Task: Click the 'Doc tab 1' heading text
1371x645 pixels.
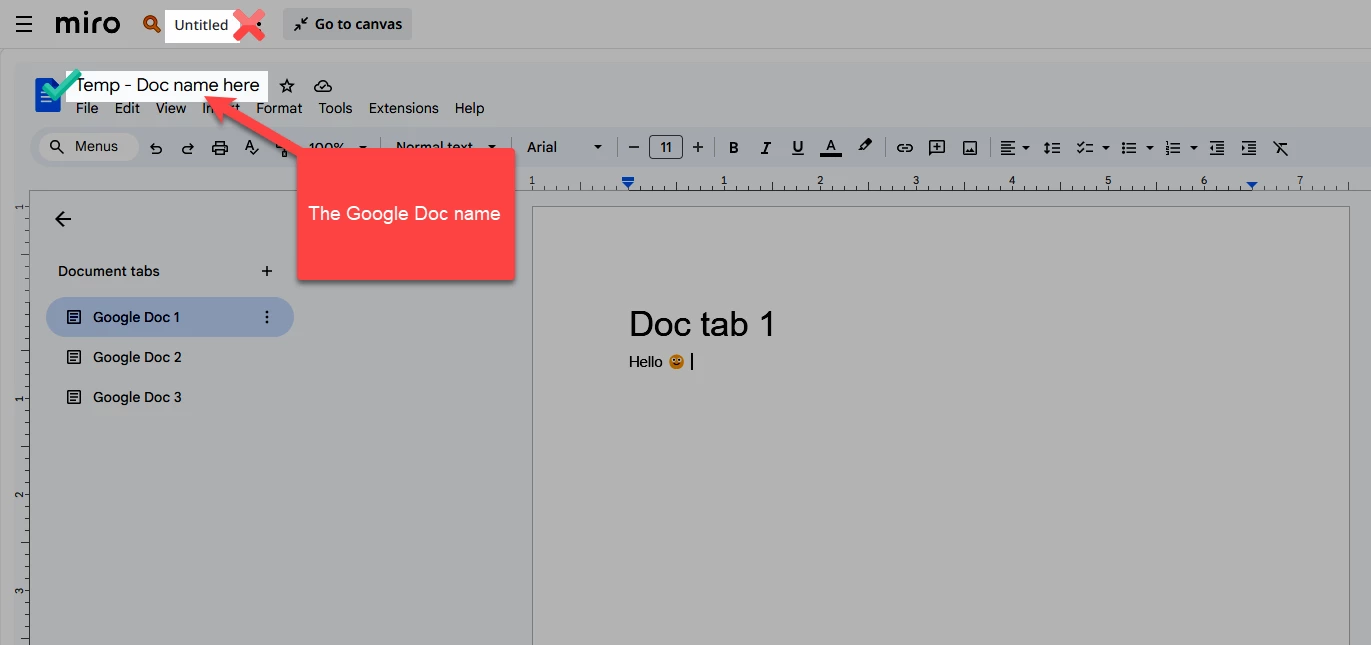Action: (x=702, y=324)
